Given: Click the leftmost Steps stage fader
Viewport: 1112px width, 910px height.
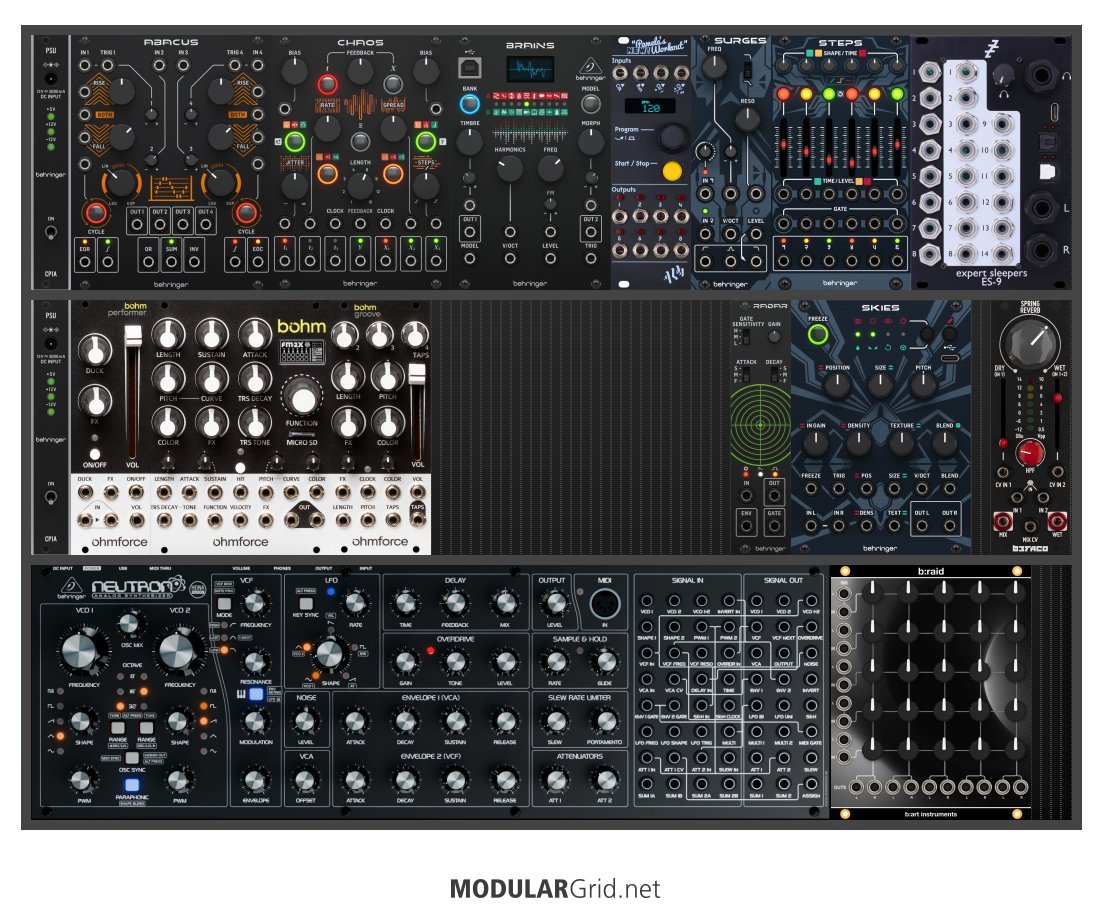Looking at the screenshot, I should tap(784, 148).
